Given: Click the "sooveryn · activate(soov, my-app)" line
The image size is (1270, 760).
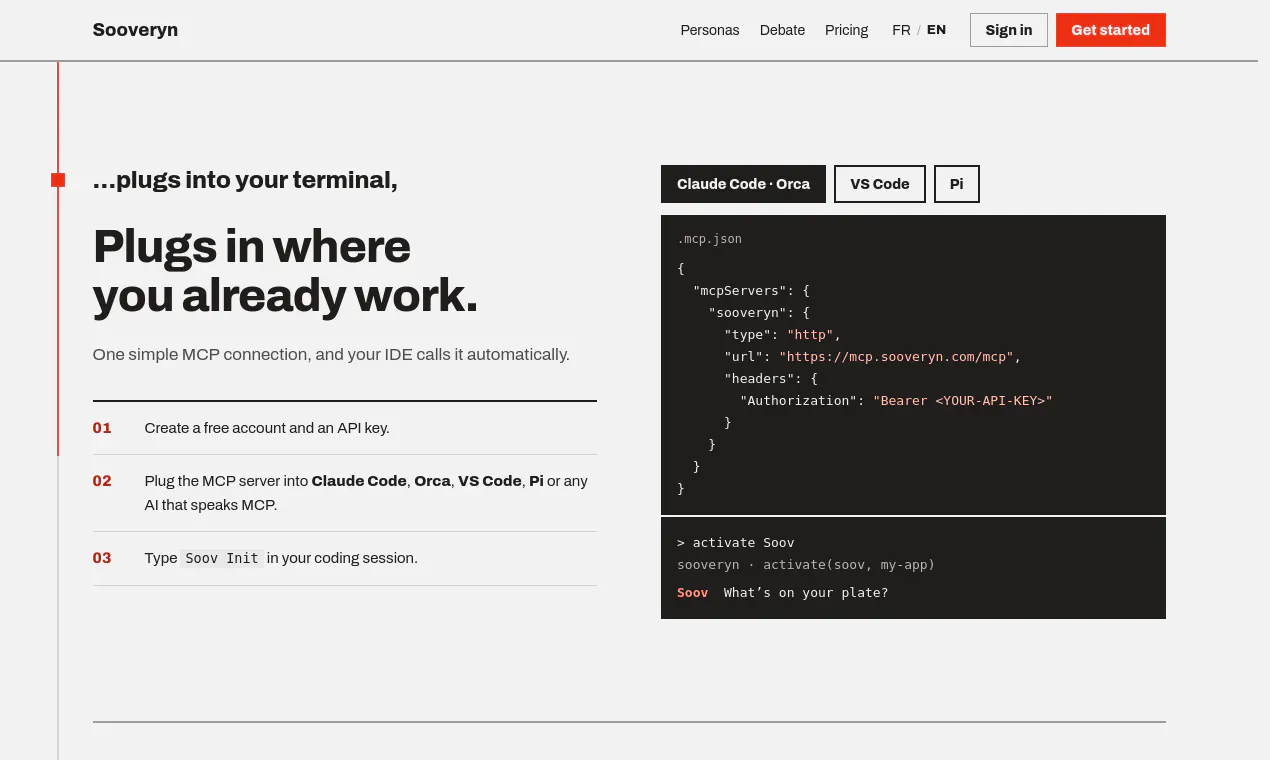Looking at the screenshot, I should click(806, 565).
